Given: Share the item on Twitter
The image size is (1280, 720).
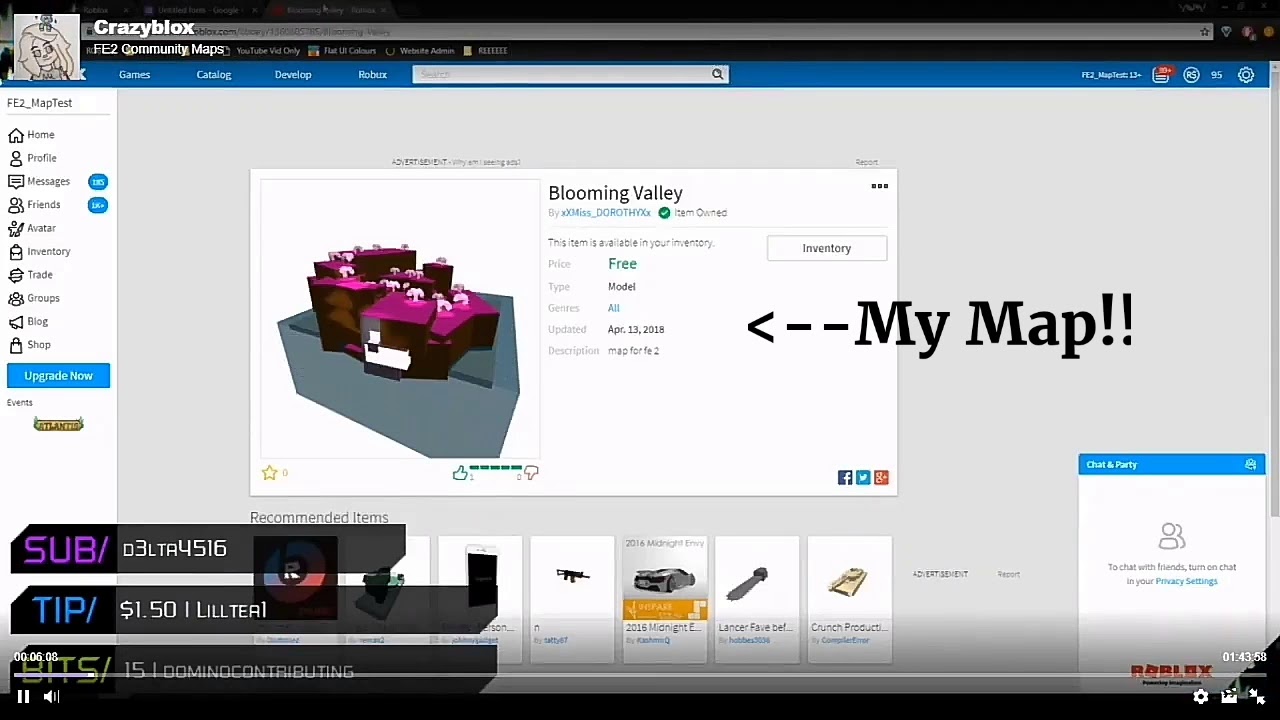Looking at the screenshot, I should pos(863,478).
